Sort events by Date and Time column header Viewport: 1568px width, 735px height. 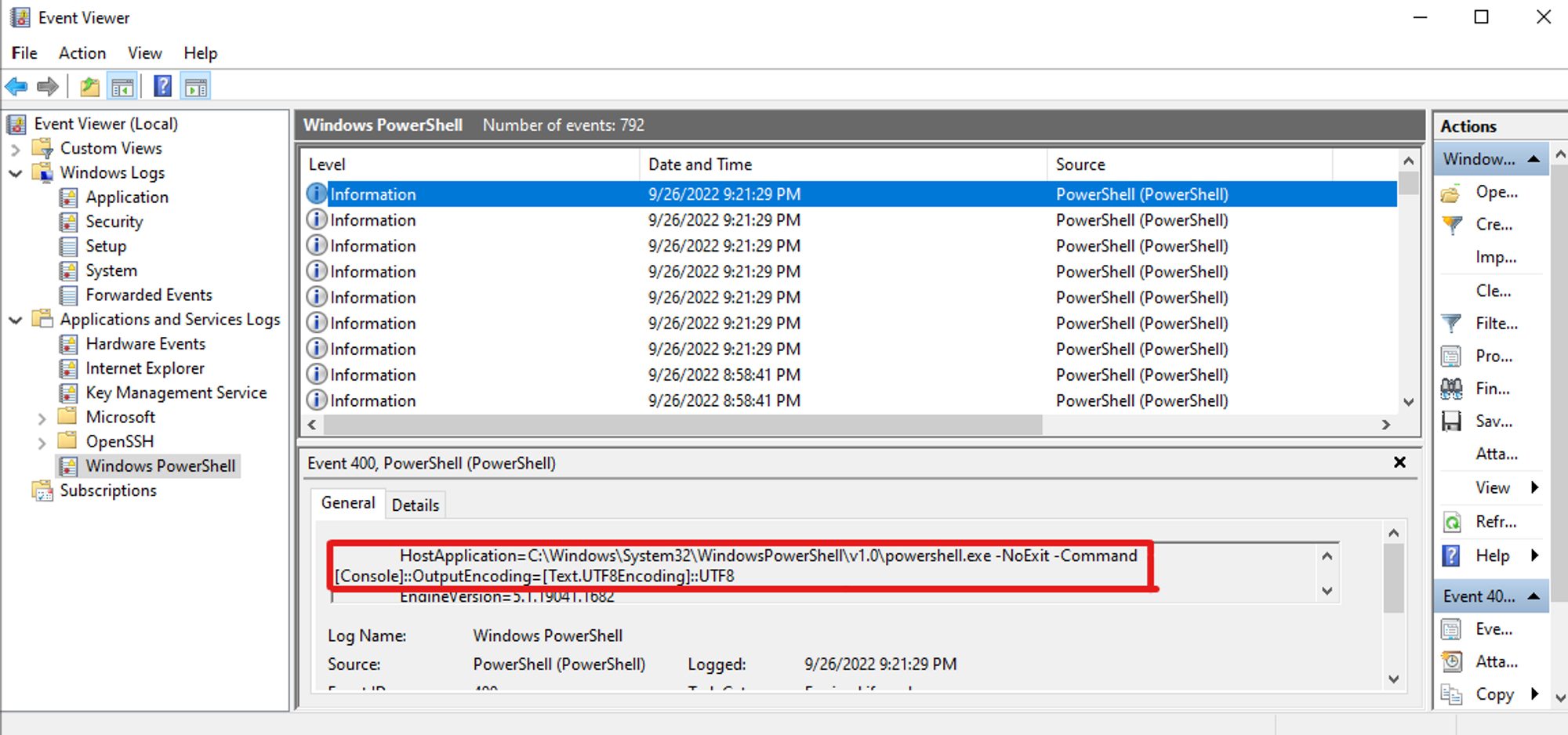coord(700,165)
